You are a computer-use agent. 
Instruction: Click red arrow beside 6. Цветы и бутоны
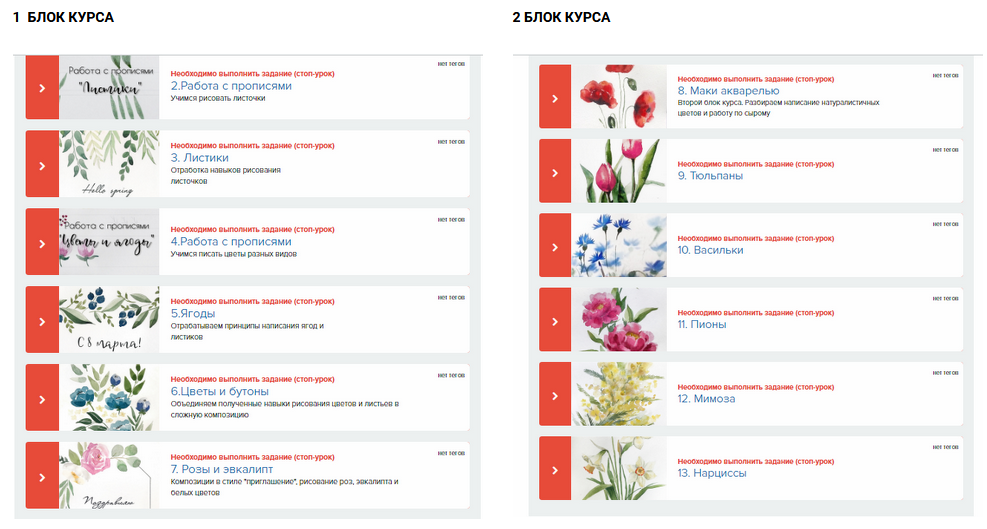tap(41, 399)
